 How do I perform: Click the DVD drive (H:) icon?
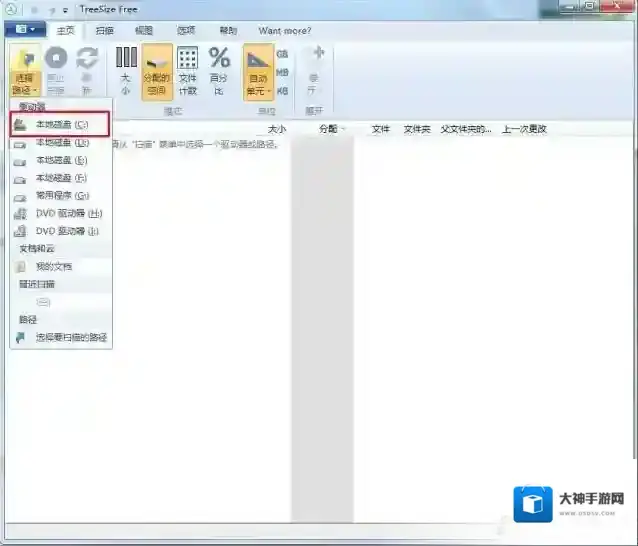click(x=20, y=214)
